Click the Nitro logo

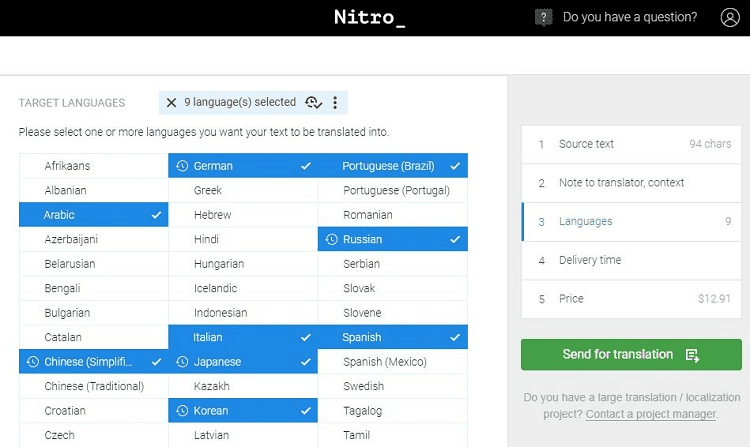coord(370,17)
